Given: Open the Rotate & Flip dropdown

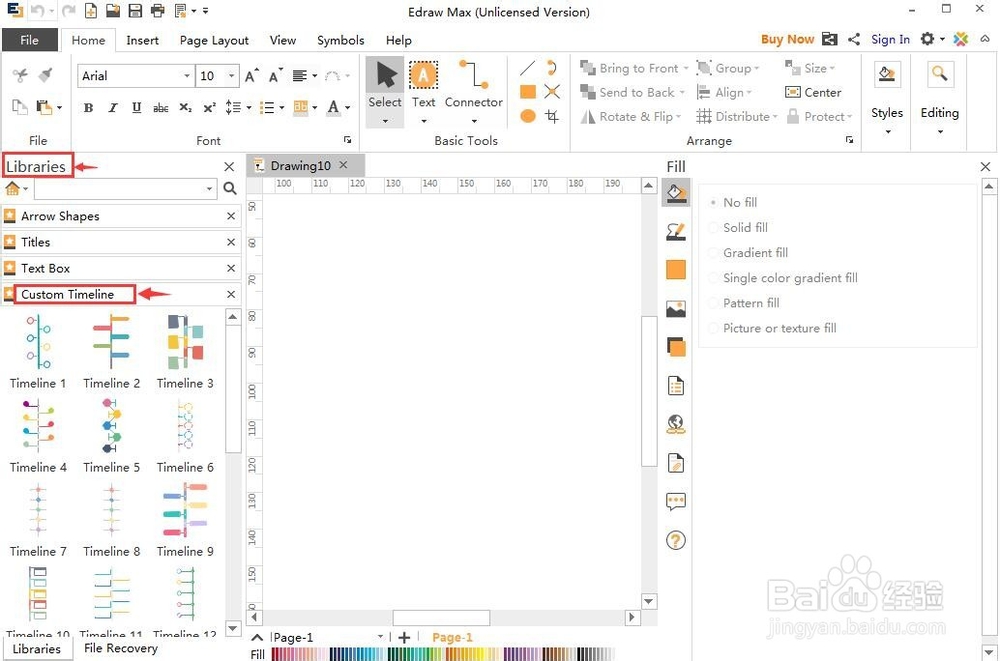Looking at the screenshot, I should 679,117.
